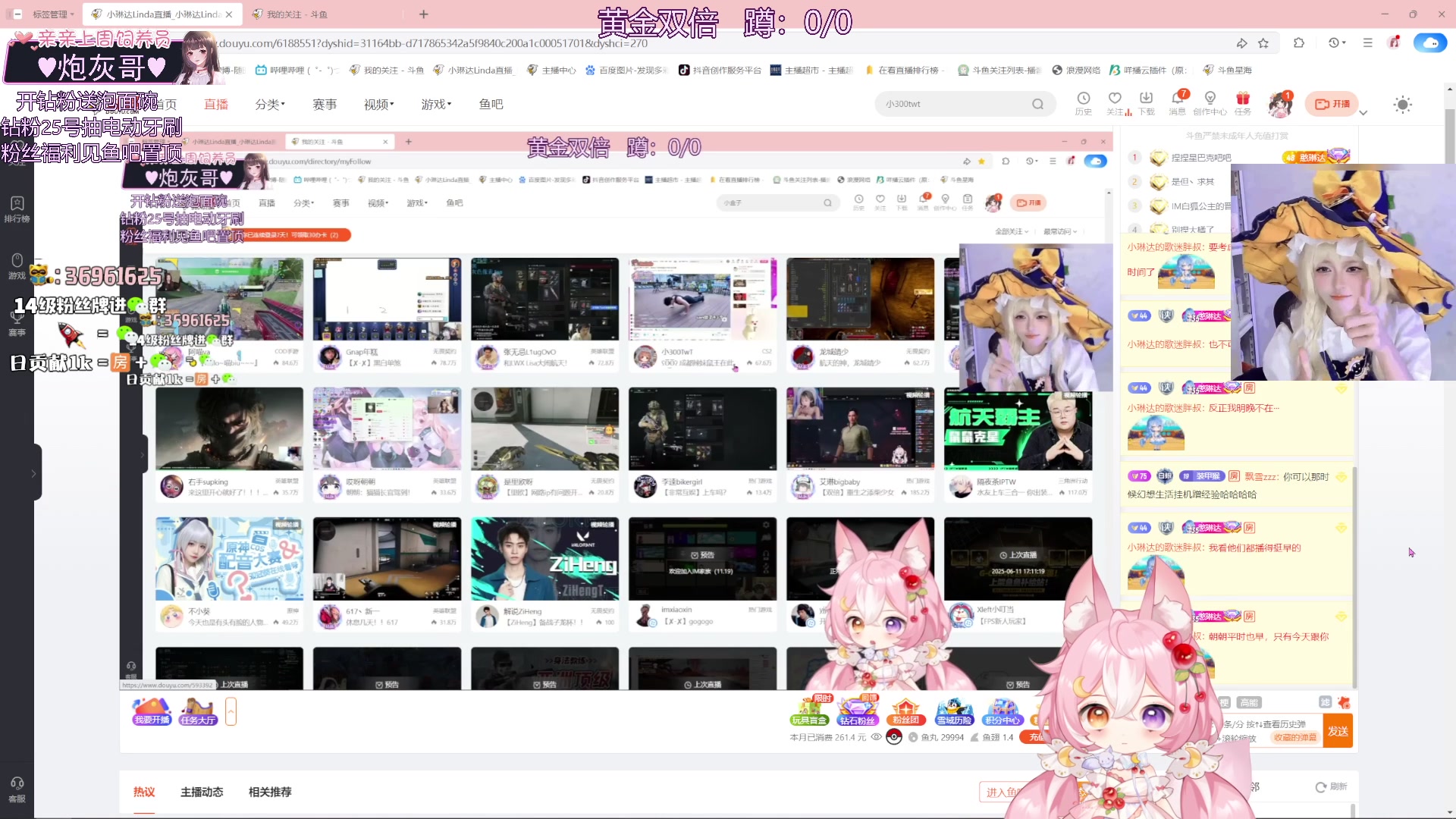
Task: Open the 斗鱼星海 bookmark
Action: point(1227,70)
